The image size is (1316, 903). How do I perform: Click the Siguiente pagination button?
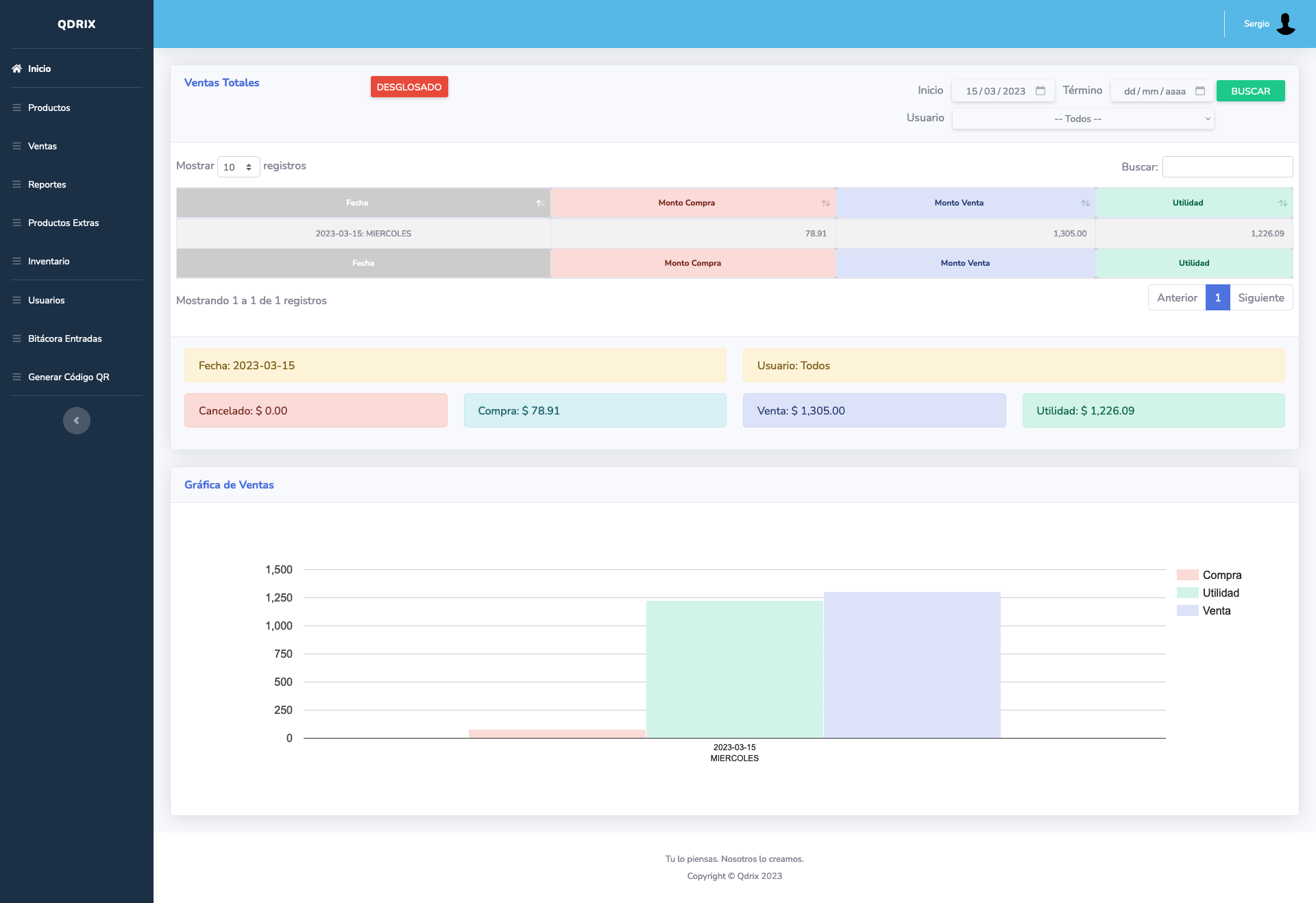tap(1261, 297)
